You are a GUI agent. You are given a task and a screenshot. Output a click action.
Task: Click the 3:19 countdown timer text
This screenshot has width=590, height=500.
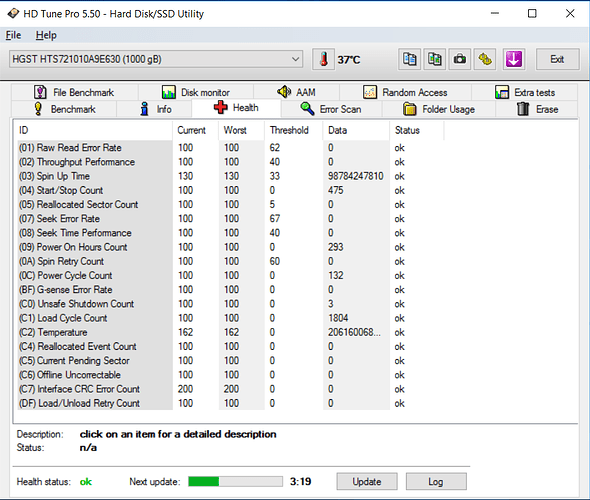[300, 482]
